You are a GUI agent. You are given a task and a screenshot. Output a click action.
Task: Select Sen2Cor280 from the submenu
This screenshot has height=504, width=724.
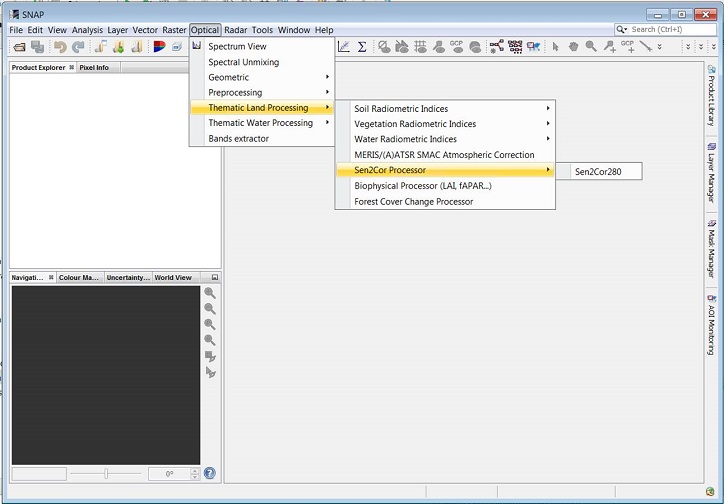(599, 171)
